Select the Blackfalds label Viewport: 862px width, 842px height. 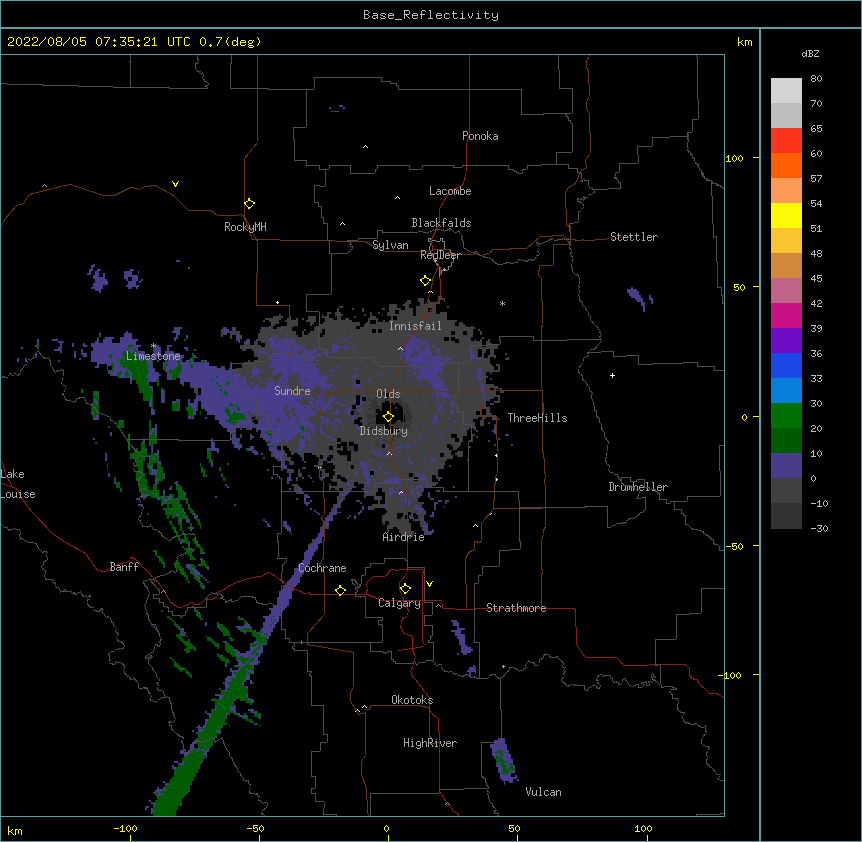click(441, 223)
